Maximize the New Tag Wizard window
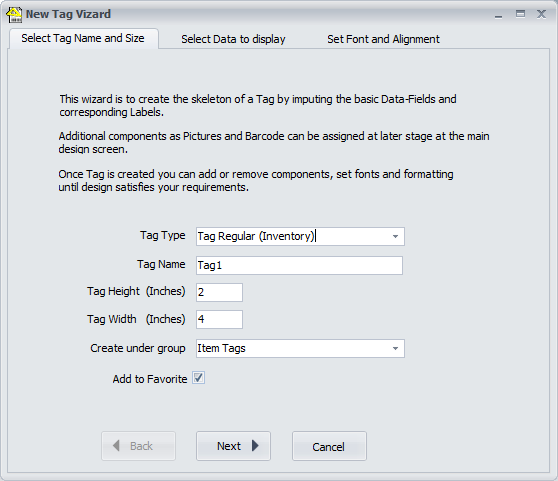 click(520, 14)
